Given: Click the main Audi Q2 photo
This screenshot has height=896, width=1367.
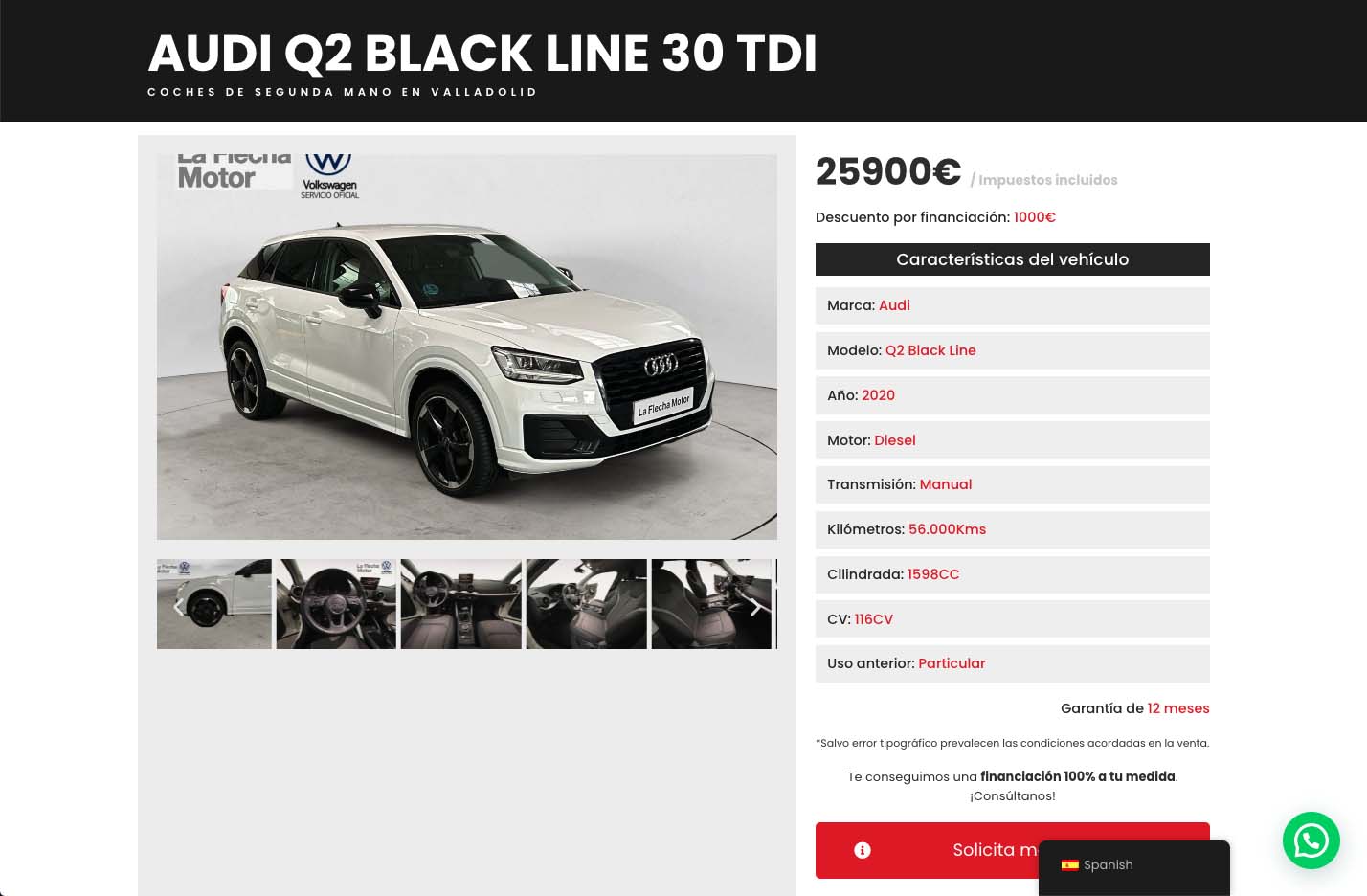Looking at the screenshot, I should coord(467,347).
